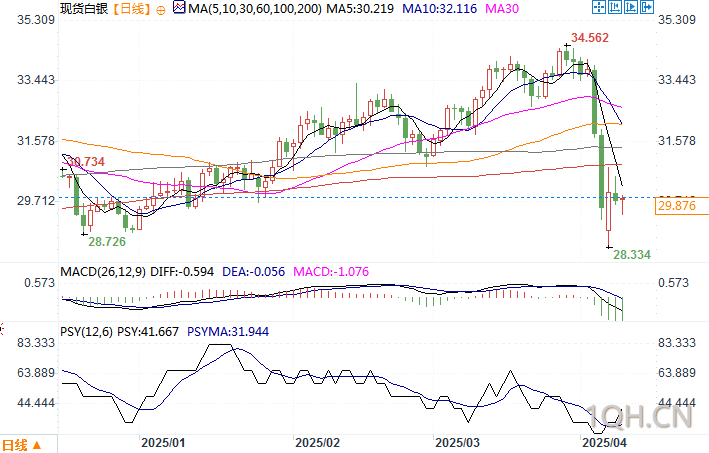
Task: Click the 2025/03 date axis marker
Action: pyautogui.click(x=457, y=443)
